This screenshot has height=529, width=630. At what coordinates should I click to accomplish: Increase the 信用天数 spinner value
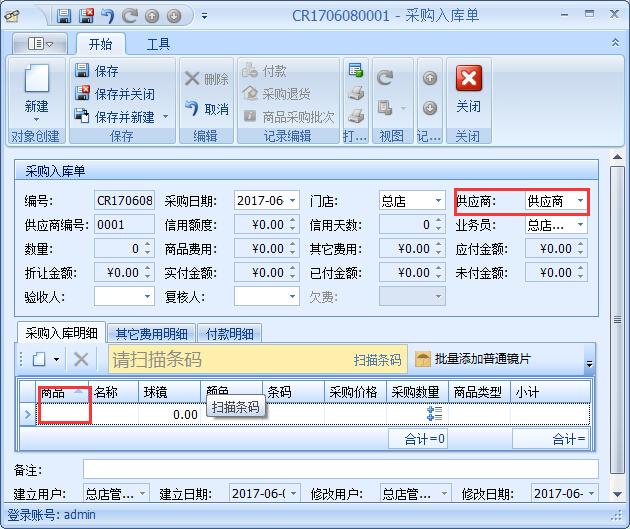(438, 220)
